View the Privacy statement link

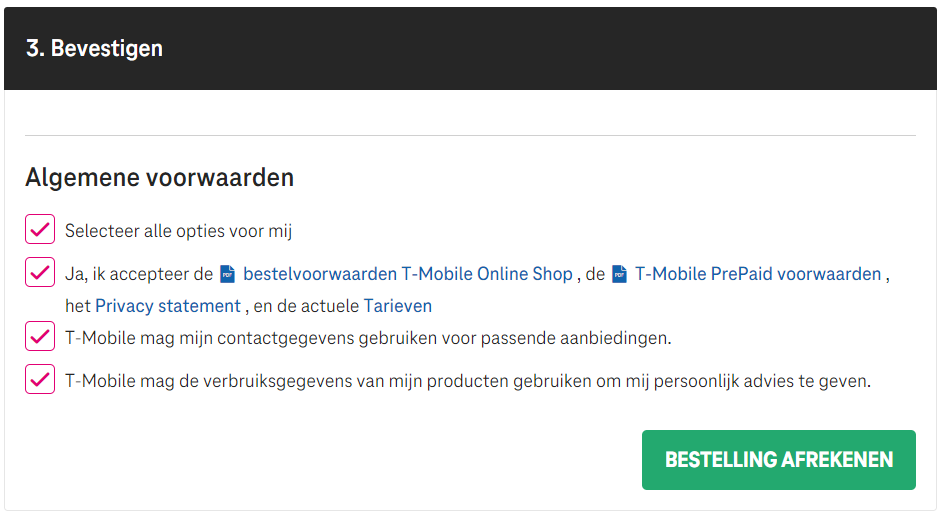[x=168, y=306]
